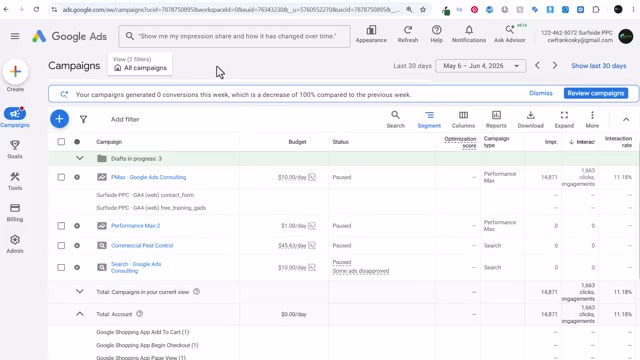Check the PMax - Google Ads Consulting row

tap(61, 177)
